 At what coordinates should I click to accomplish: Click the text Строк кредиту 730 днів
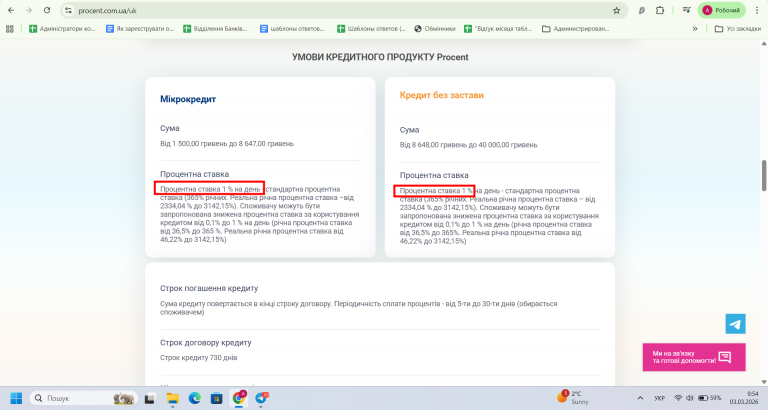coord(198,358)
